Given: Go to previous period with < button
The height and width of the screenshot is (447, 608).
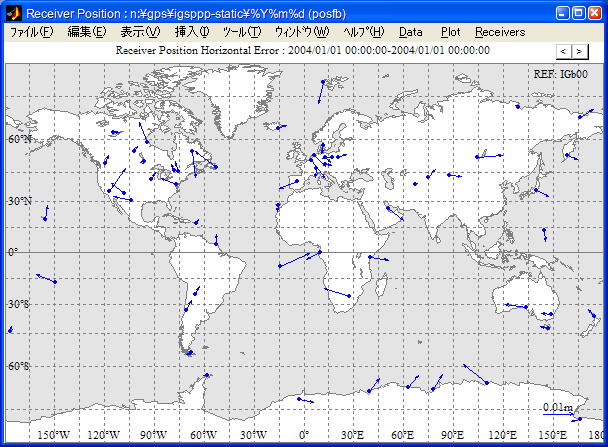Looking at the screenshot, I should [x=562, y=50].
